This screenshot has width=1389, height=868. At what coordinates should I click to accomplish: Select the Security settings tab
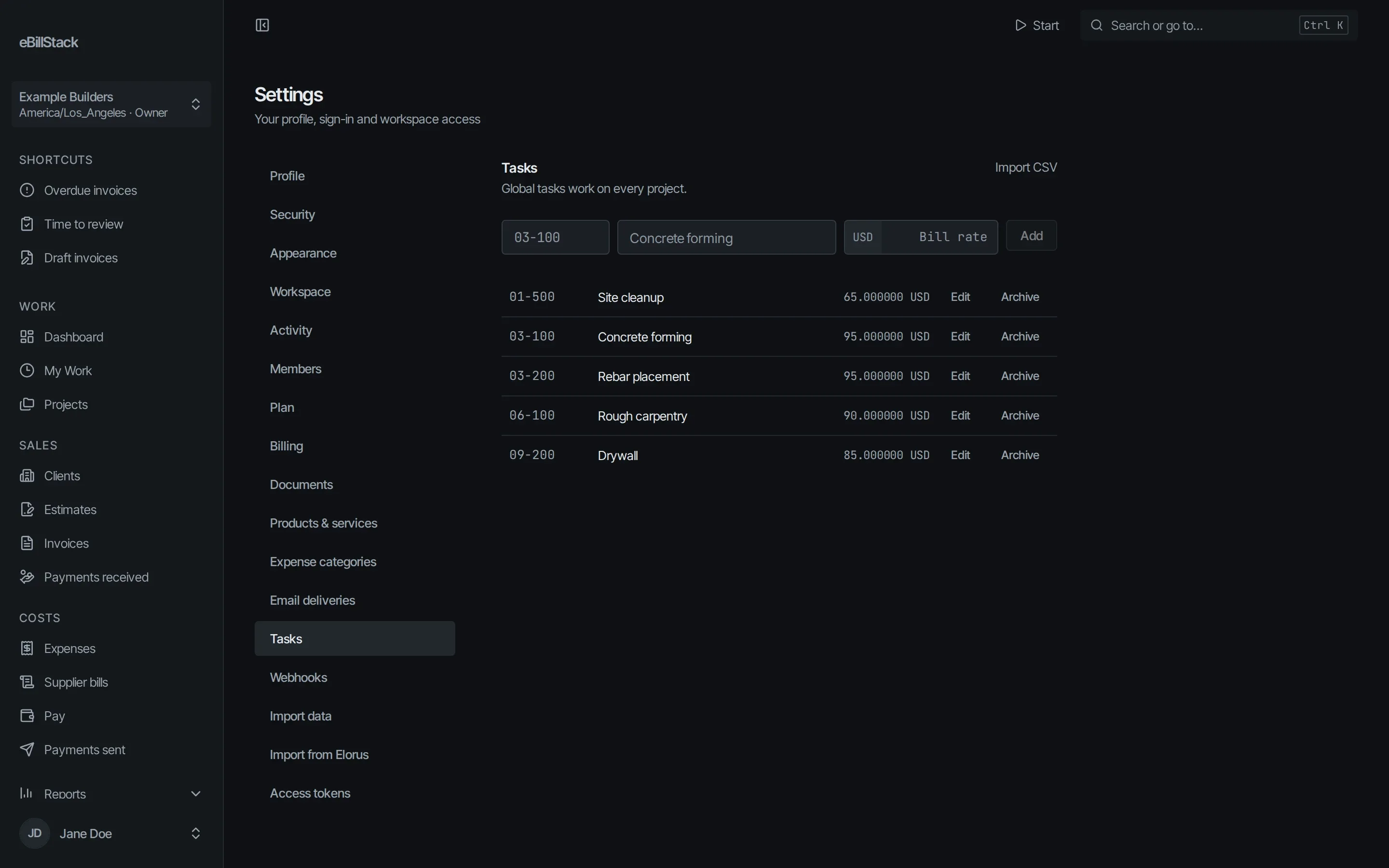354,214
